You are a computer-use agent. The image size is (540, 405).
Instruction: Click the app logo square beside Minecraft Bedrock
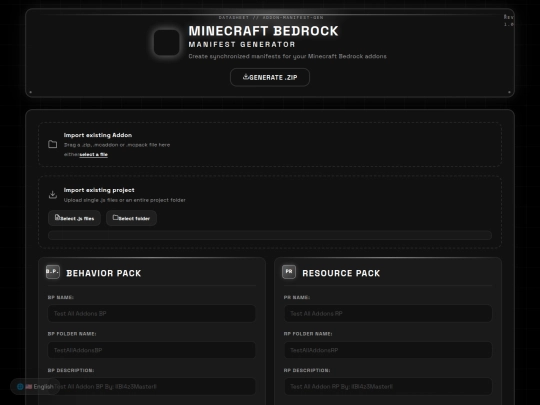[166, 42]
